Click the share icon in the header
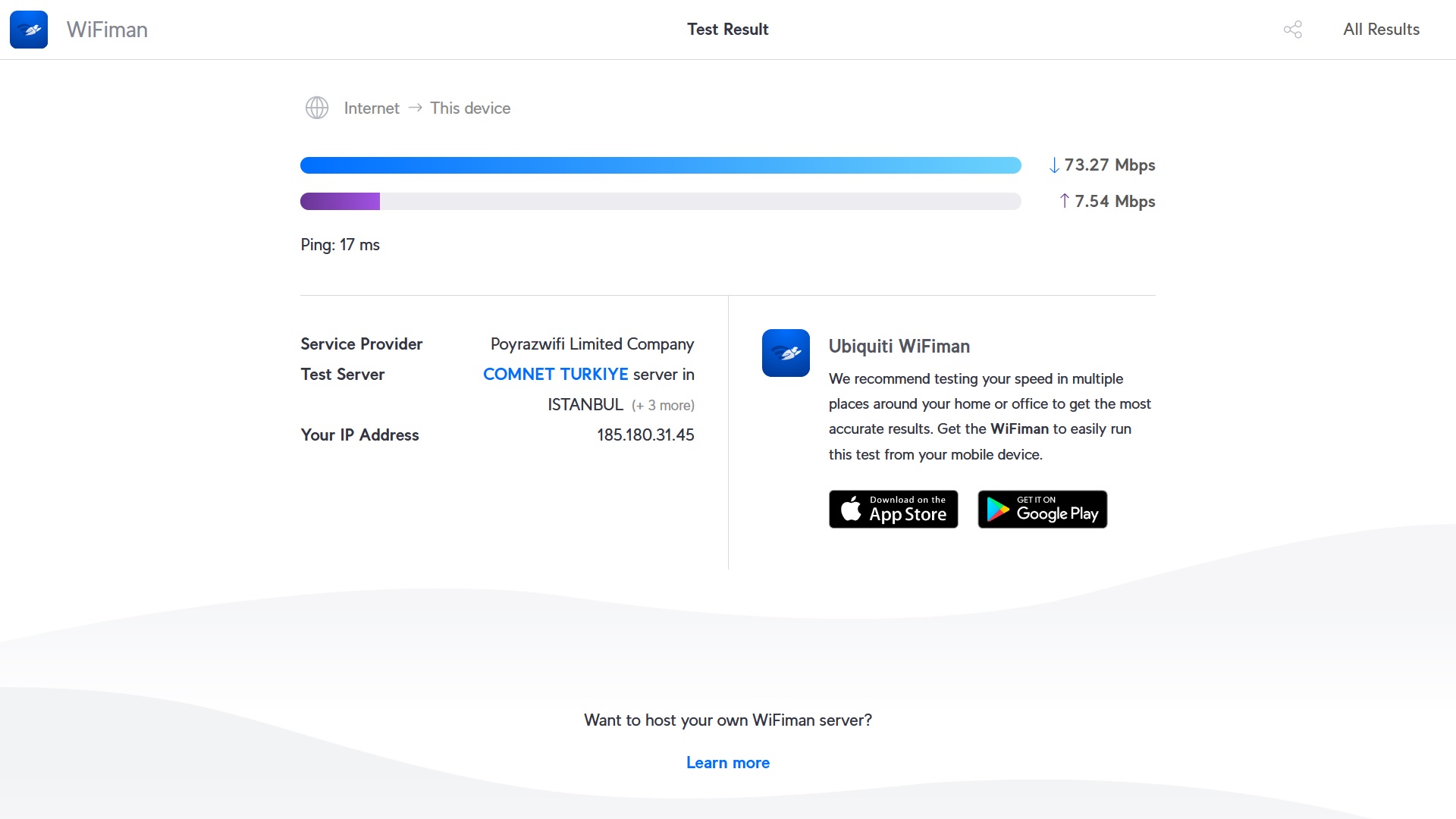This screenshot has width=1456, height=819. pos(1292,30)
